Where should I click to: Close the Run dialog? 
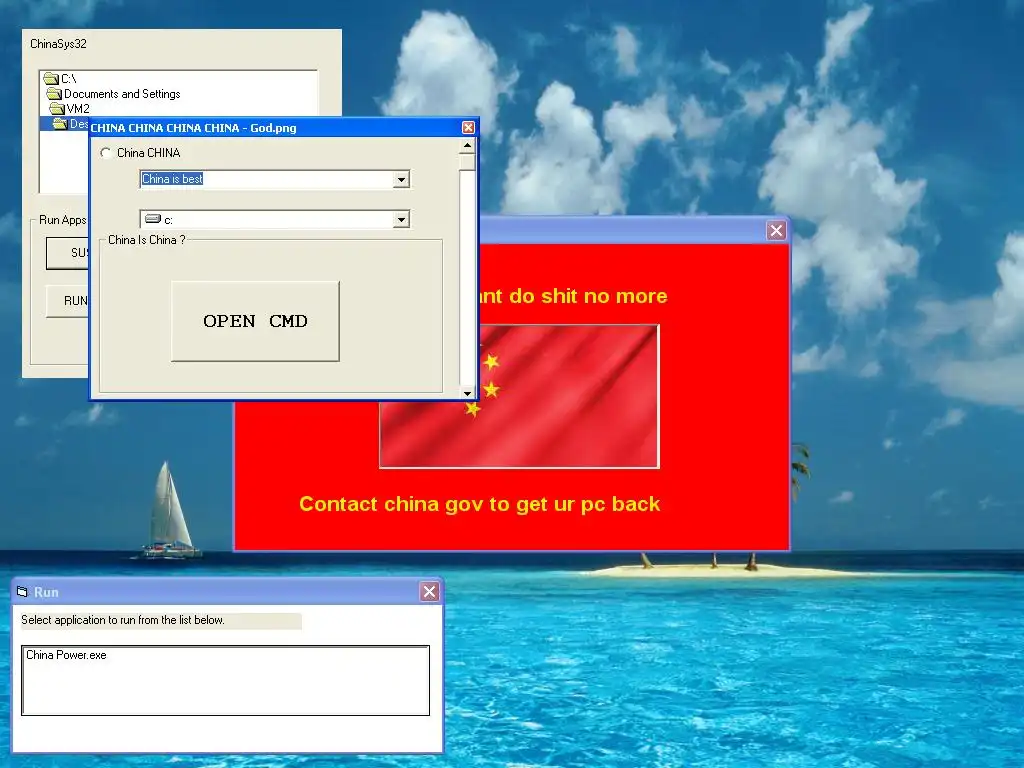click(x=429, y=592)
